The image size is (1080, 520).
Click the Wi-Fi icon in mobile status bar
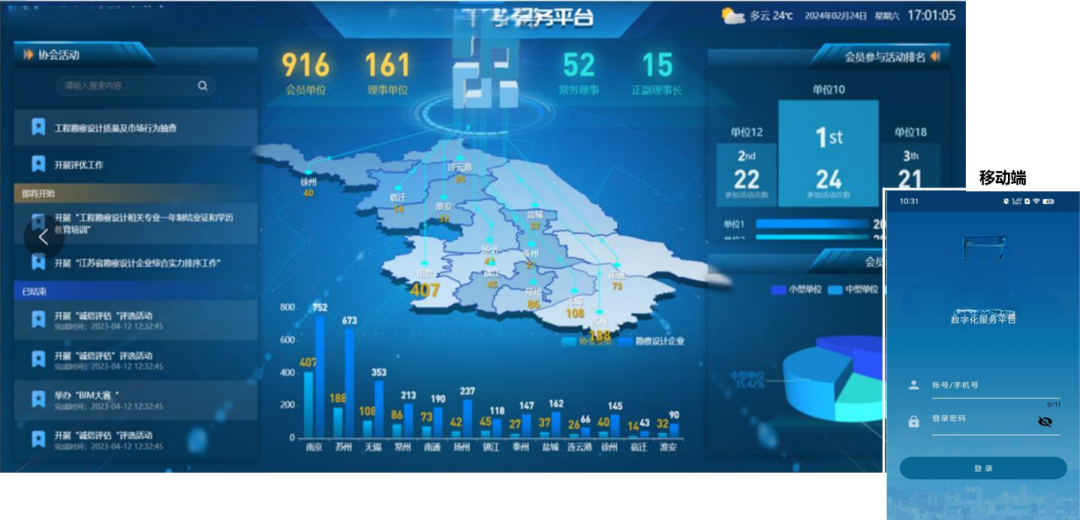tap(1035, 201)
